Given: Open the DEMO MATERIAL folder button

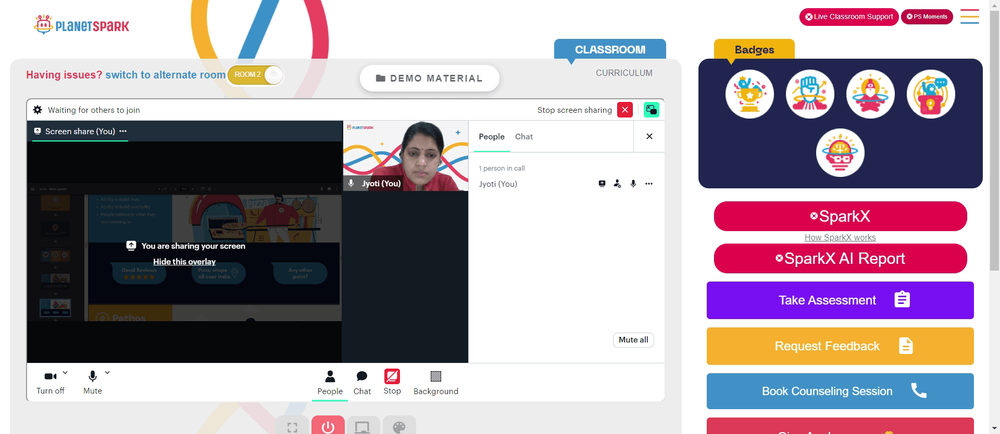Looking at the screenshot, I should (429, 78).
